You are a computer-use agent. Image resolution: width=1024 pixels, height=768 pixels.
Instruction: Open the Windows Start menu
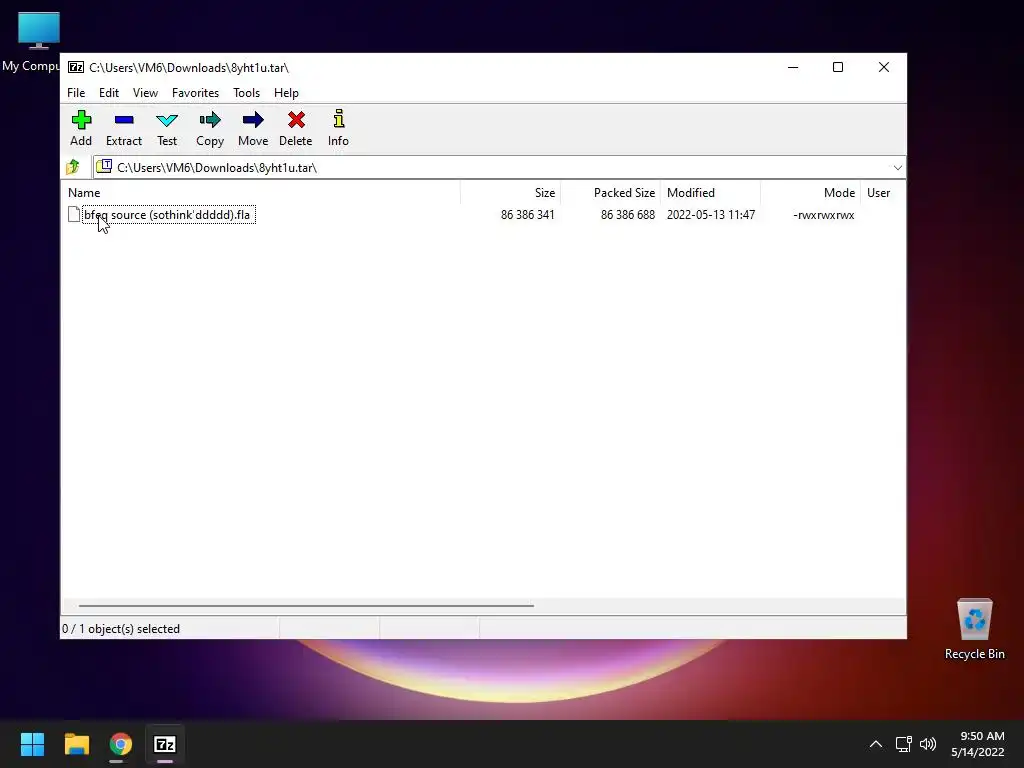point(32,744)
